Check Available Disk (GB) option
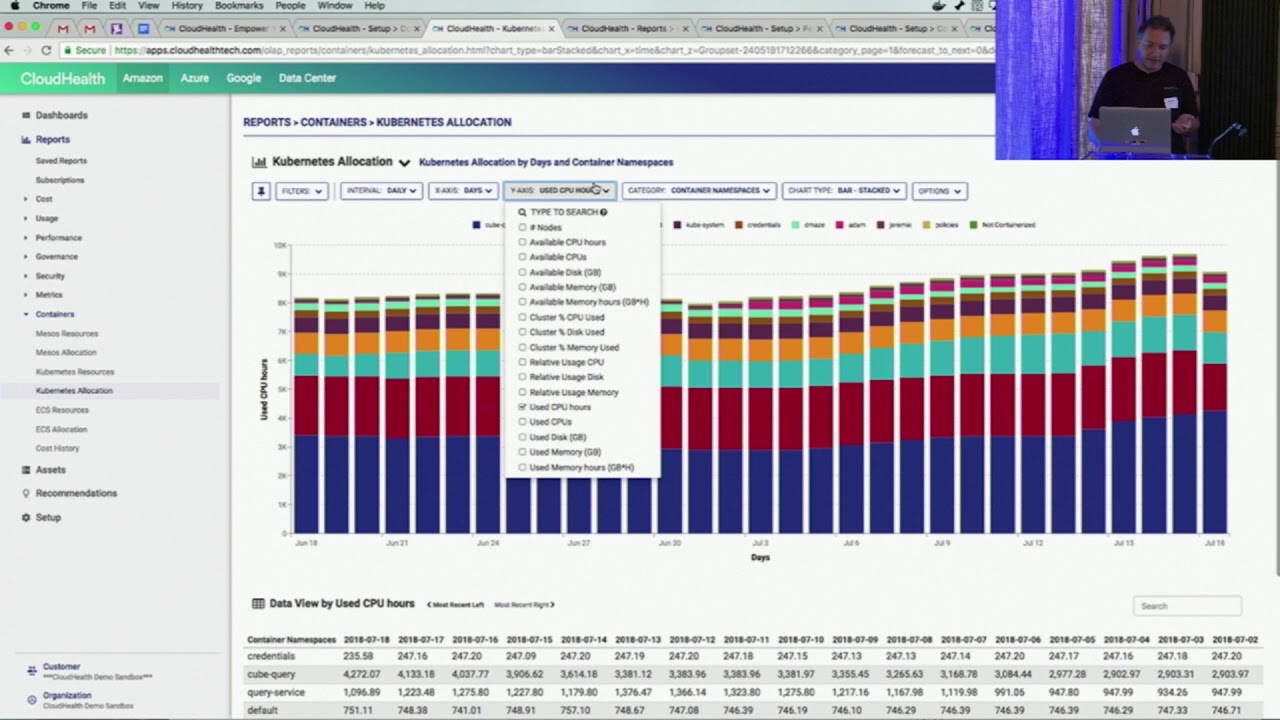Image resolution: width=1280 pixels, height=720 pixels. coord(522,272)
